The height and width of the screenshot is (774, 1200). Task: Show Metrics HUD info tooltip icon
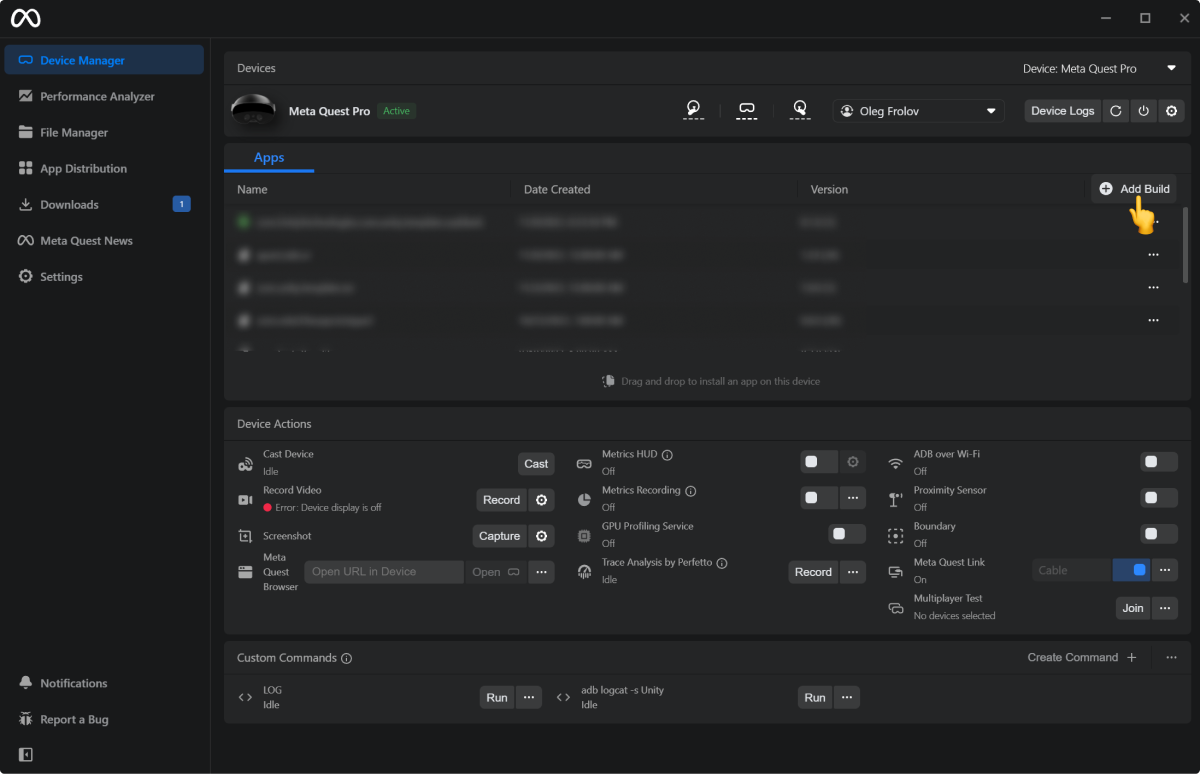pyautogui.click(x=667, y=455)
